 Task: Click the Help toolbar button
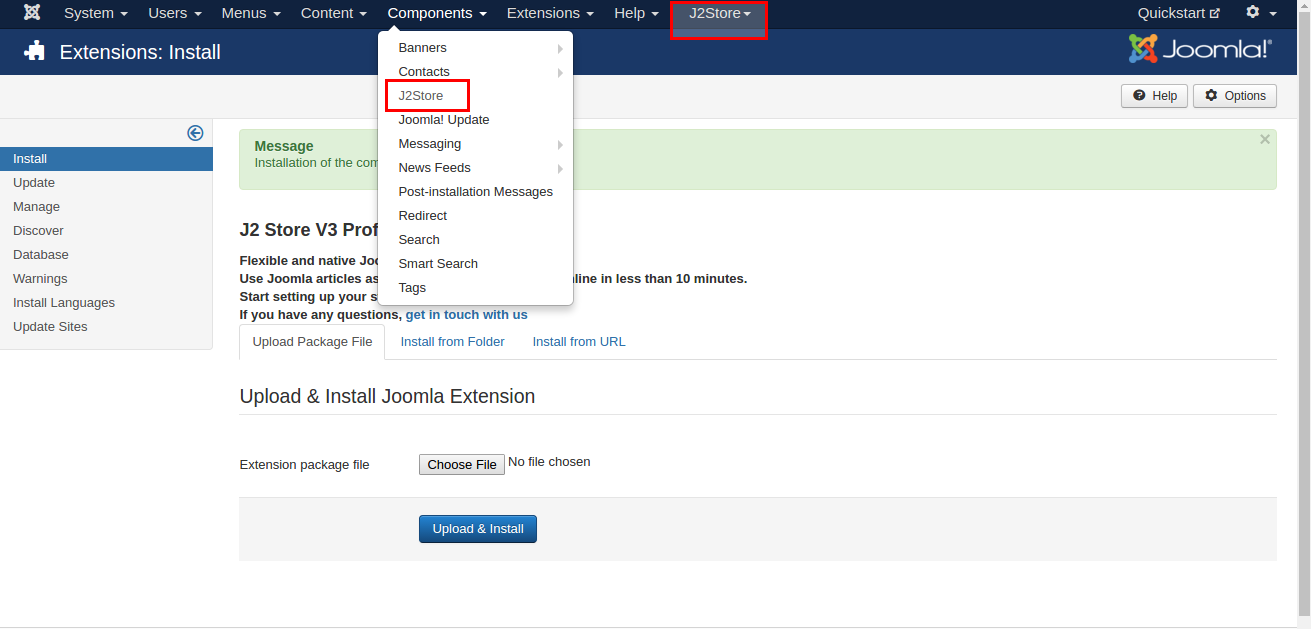coord(1154,96)
